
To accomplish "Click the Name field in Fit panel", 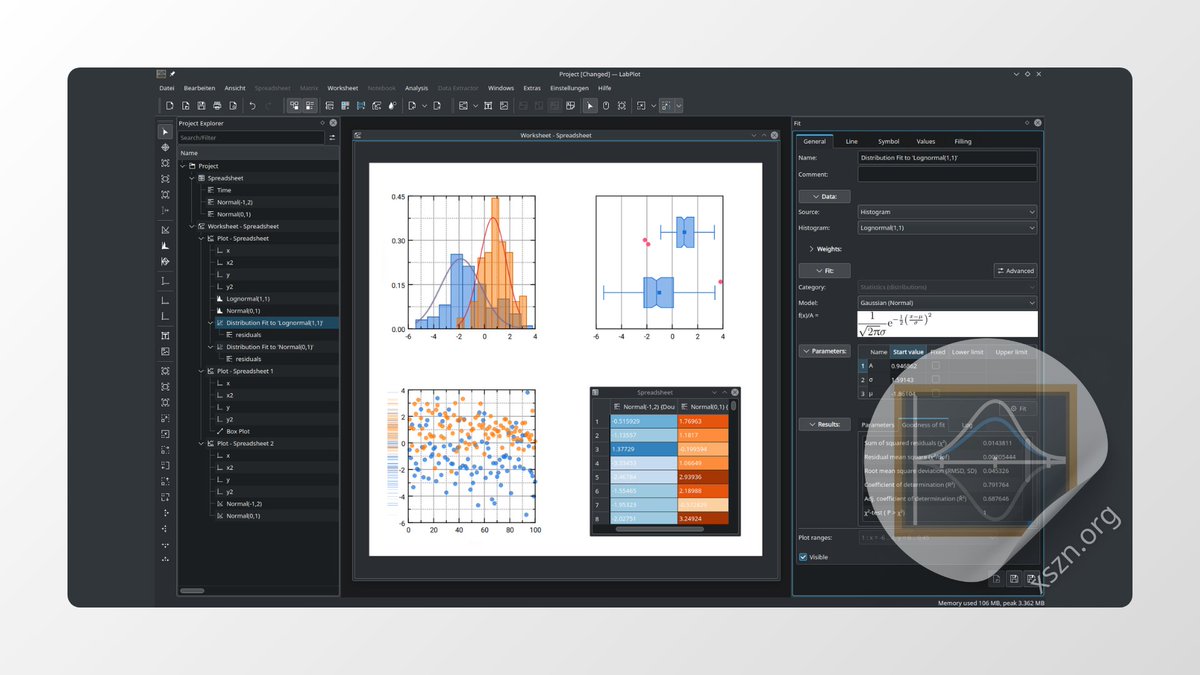I will click(948, 158).
